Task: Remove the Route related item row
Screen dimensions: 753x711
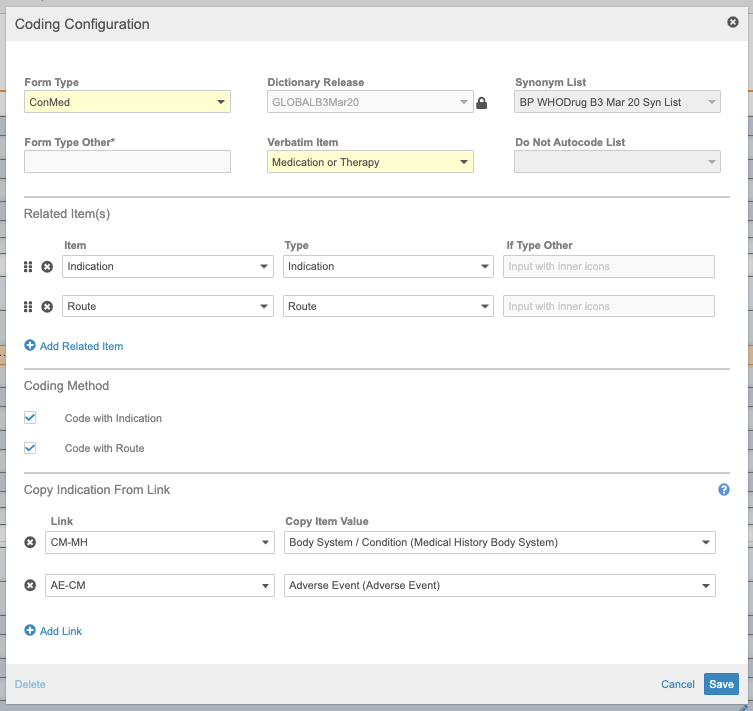Action: (47, 307)
